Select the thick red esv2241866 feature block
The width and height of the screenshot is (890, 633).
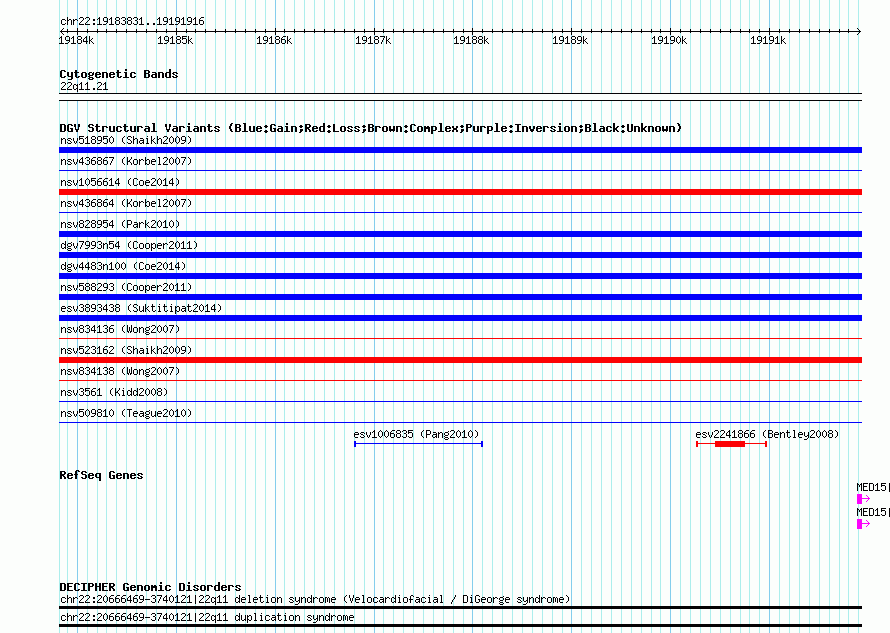[x=730, y=444]
